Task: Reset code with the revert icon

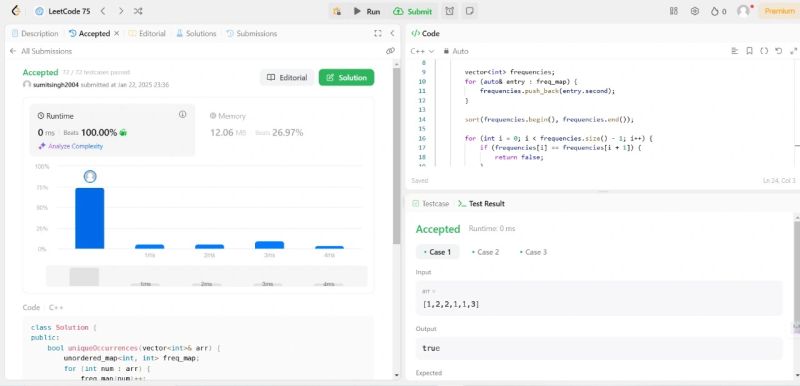Action: [778, 51]
